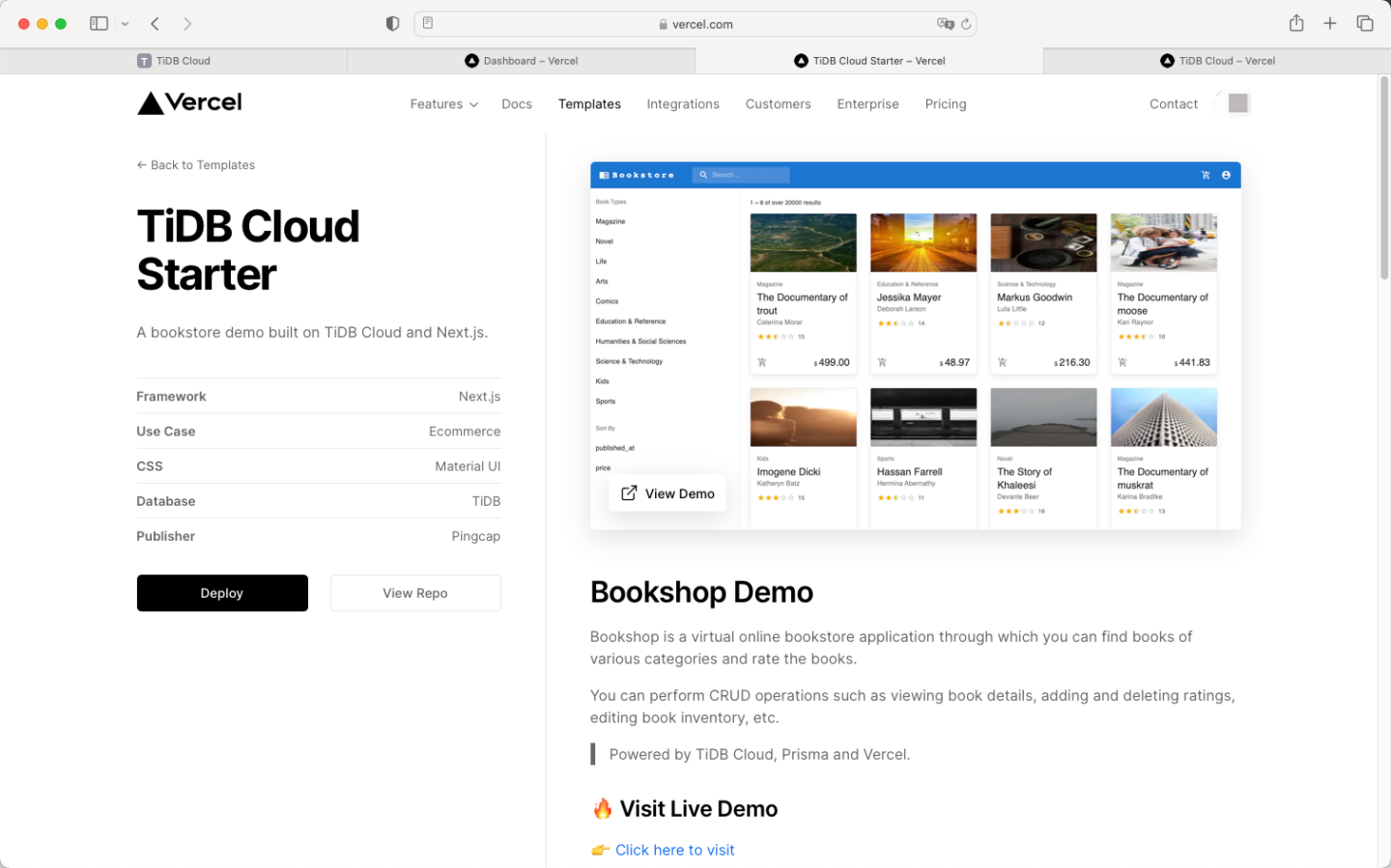Click the search magnifier in the Bookstore demo
Screen dimensions: 1391x868
click(x=704, y=175)
